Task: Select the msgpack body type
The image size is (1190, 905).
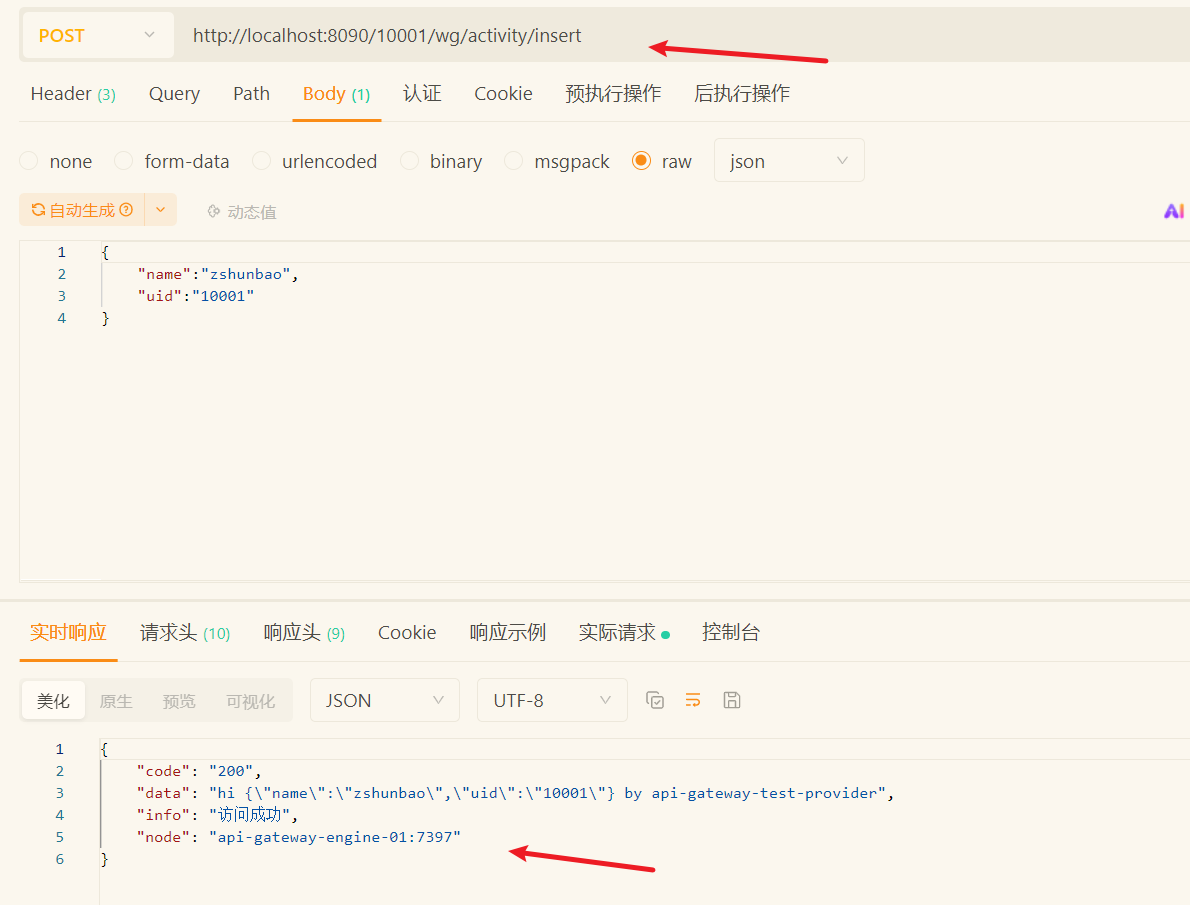Action: click(514, 161)
